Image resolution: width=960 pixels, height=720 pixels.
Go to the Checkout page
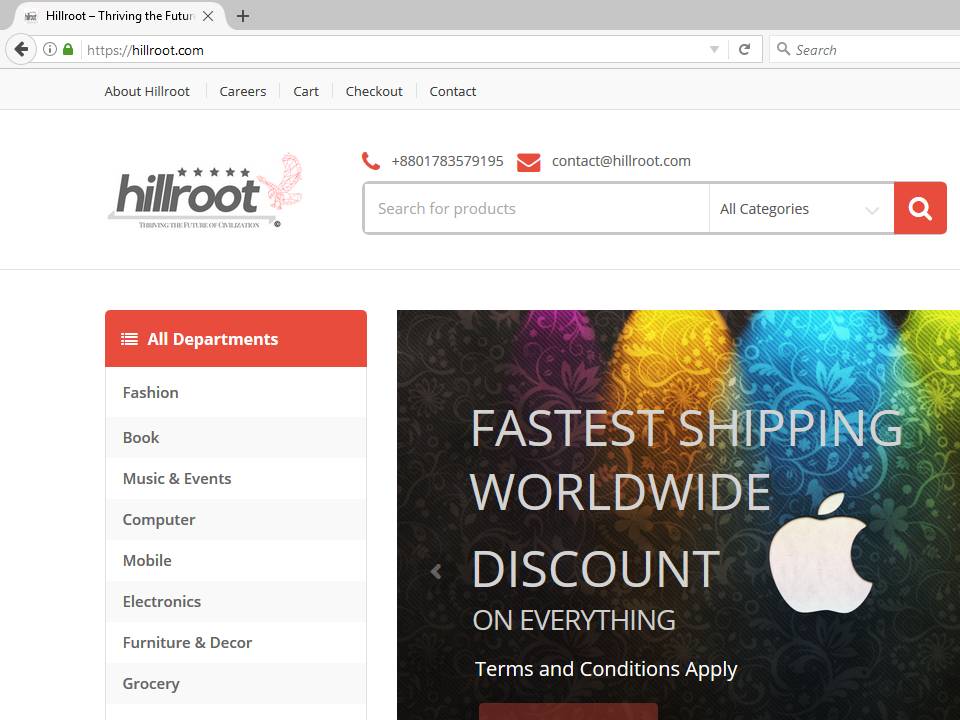pos(374,91)
